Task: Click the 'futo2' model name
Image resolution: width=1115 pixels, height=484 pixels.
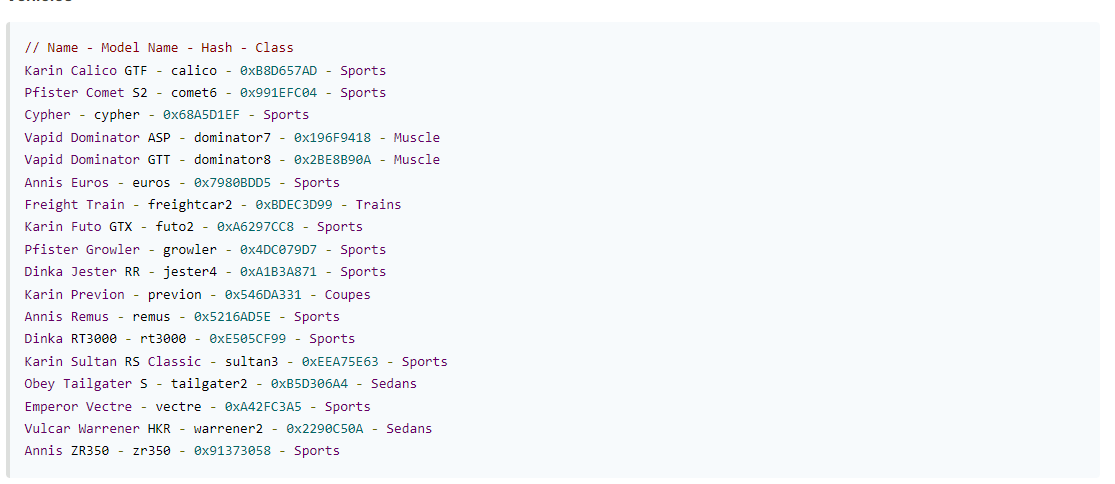Action: point(175,227)
